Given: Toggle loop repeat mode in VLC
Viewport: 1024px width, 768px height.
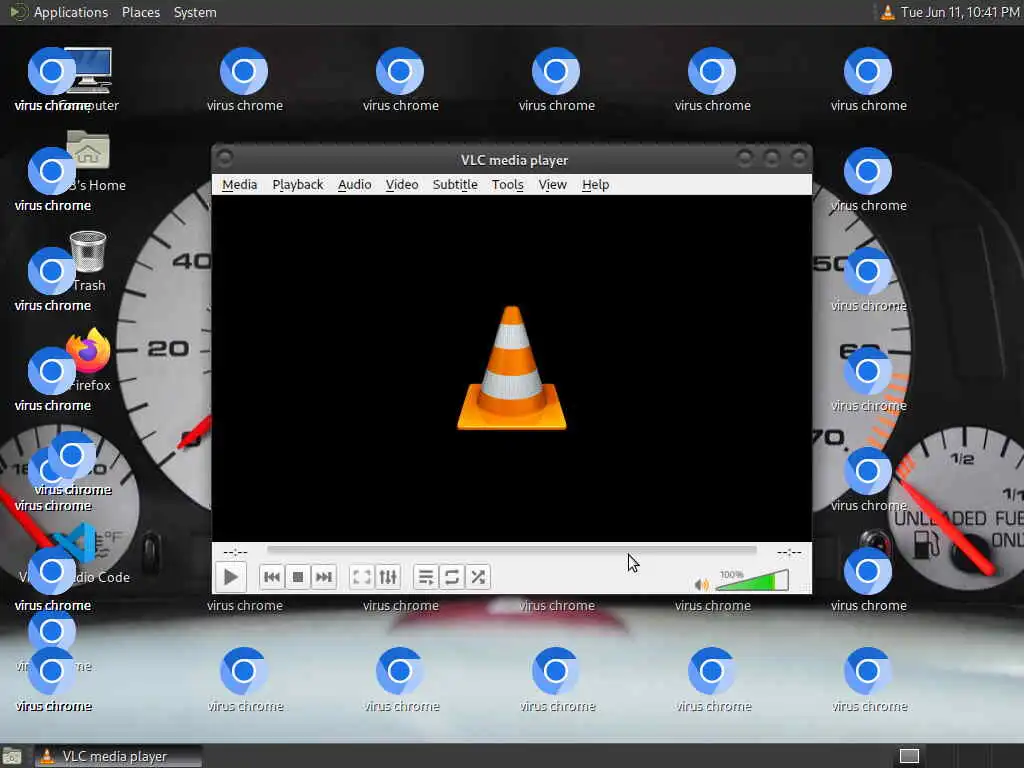Looking at the screenshot, I should pos(451,577).
